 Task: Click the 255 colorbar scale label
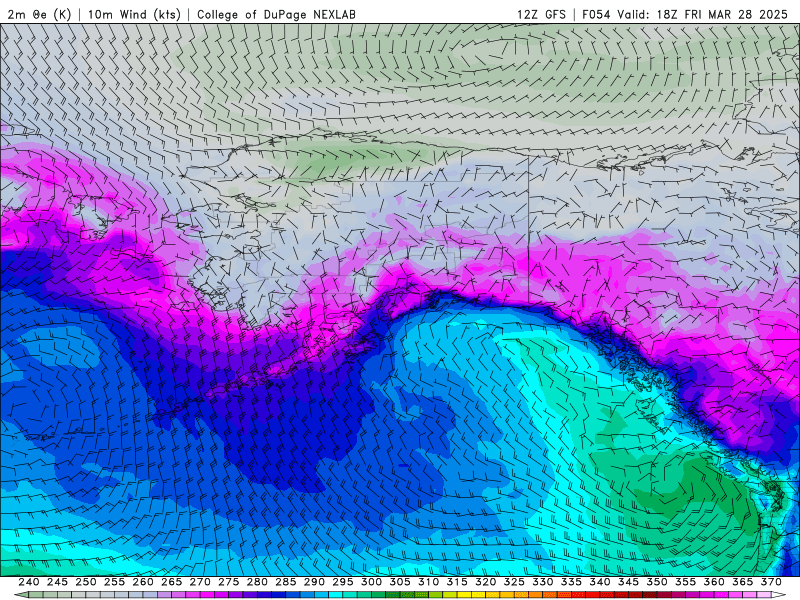(114, 582)
